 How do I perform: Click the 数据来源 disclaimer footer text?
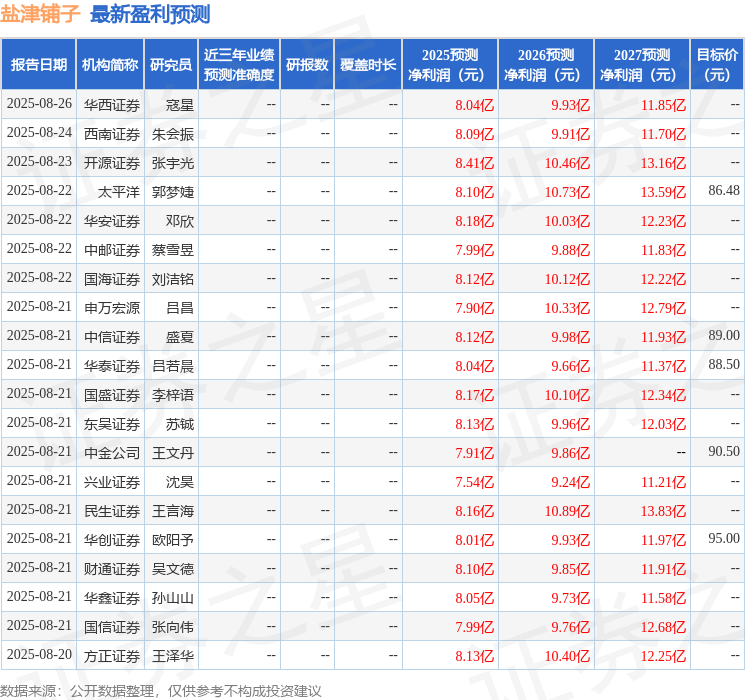click(x=161, y=691)
